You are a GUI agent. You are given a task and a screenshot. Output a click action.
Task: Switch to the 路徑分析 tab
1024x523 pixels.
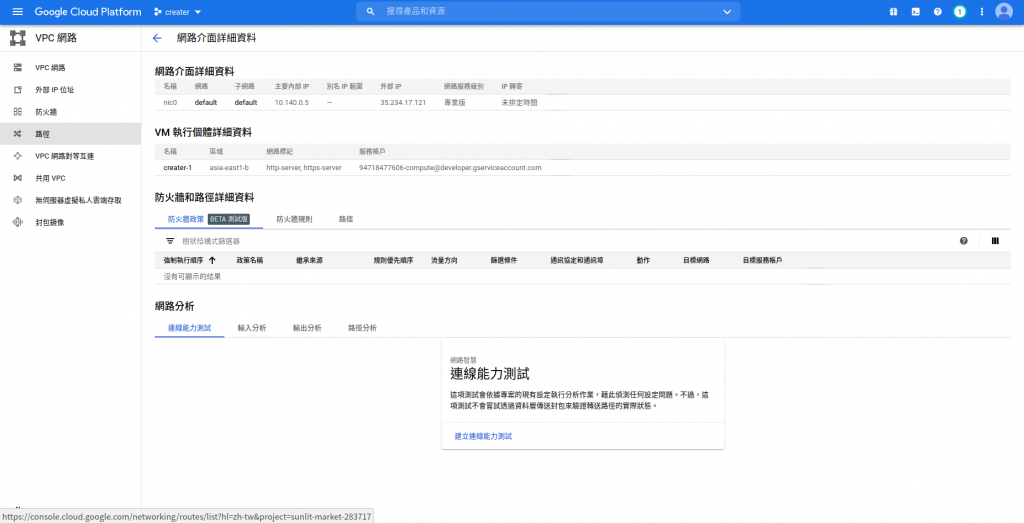point(362,328)
